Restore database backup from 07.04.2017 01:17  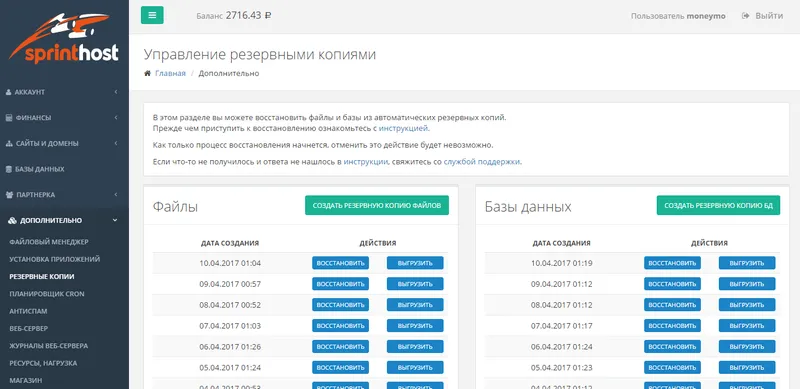672,326
